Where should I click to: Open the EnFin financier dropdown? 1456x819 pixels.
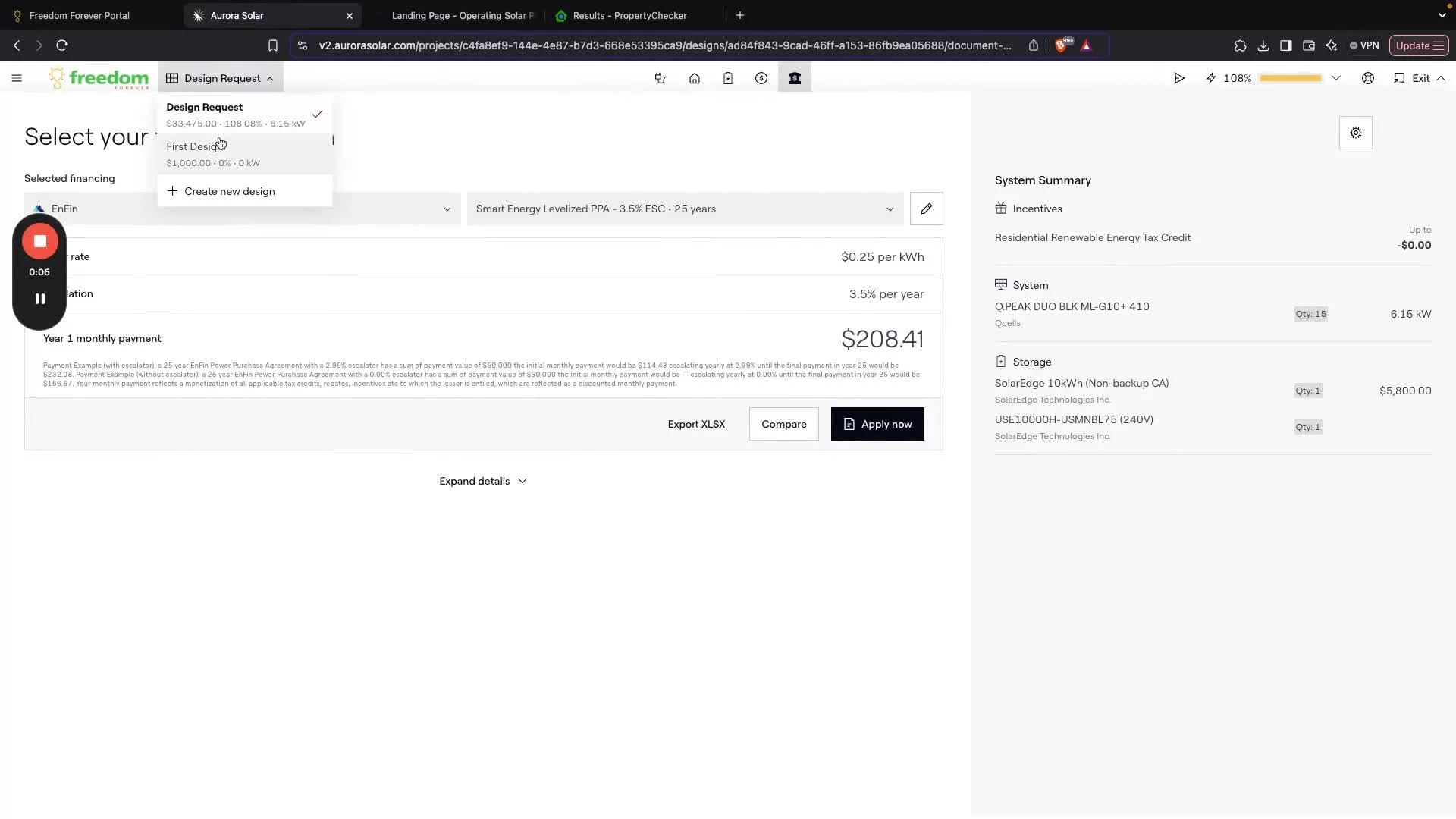243,209
